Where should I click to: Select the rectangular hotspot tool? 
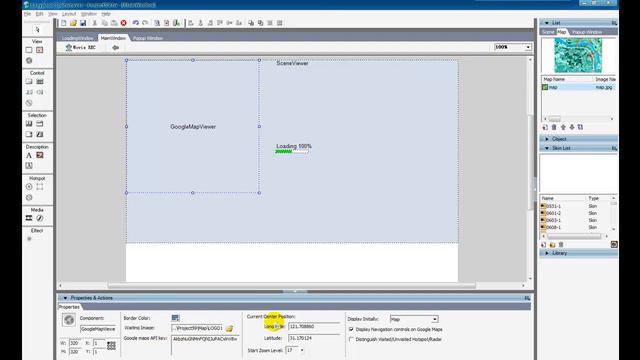pos(40,187)
